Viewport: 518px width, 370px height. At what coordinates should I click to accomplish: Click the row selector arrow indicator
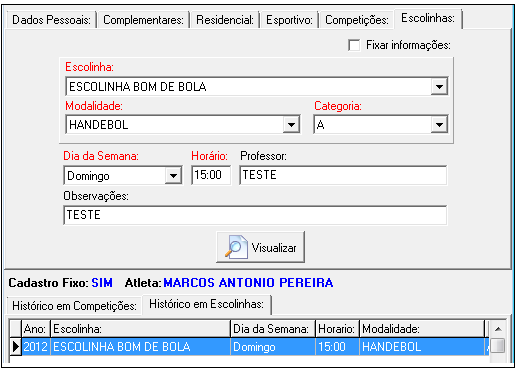[15, 347]
